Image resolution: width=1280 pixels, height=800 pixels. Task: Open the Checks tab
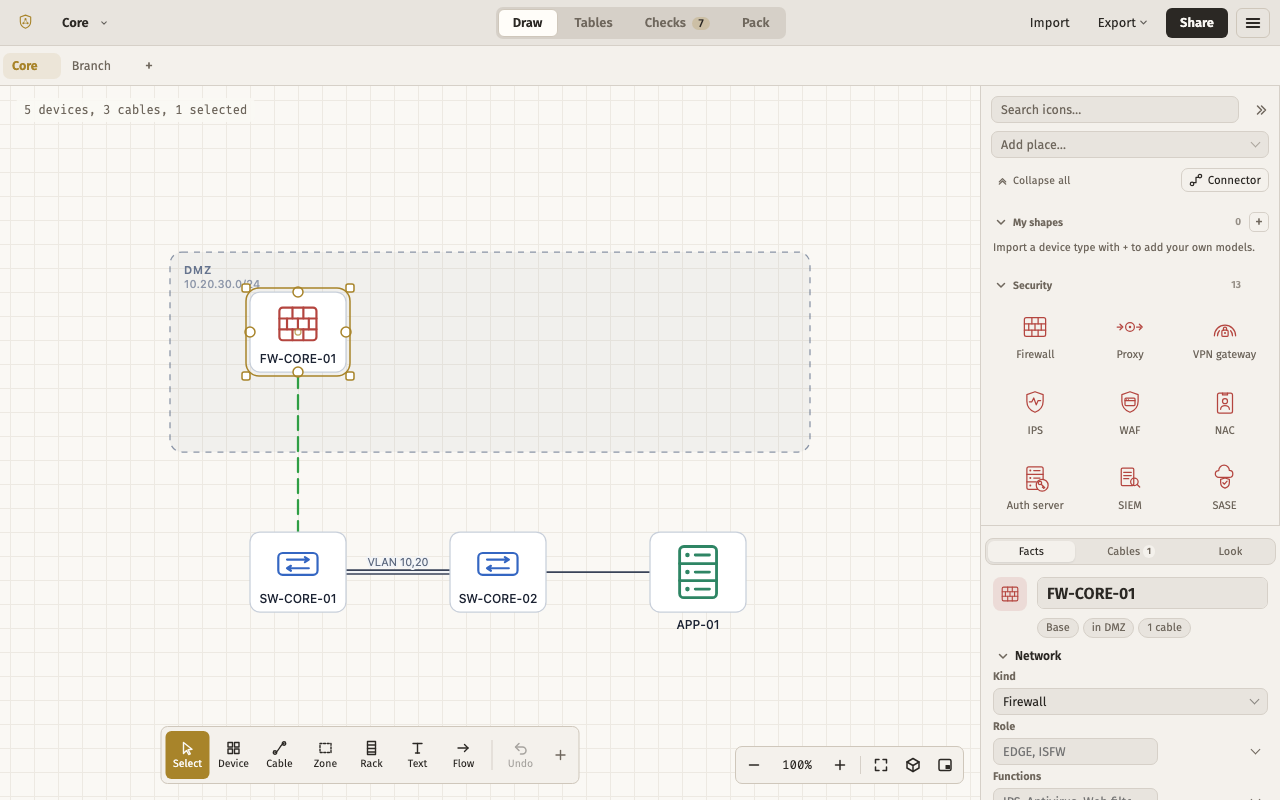(x=676, y=22)
